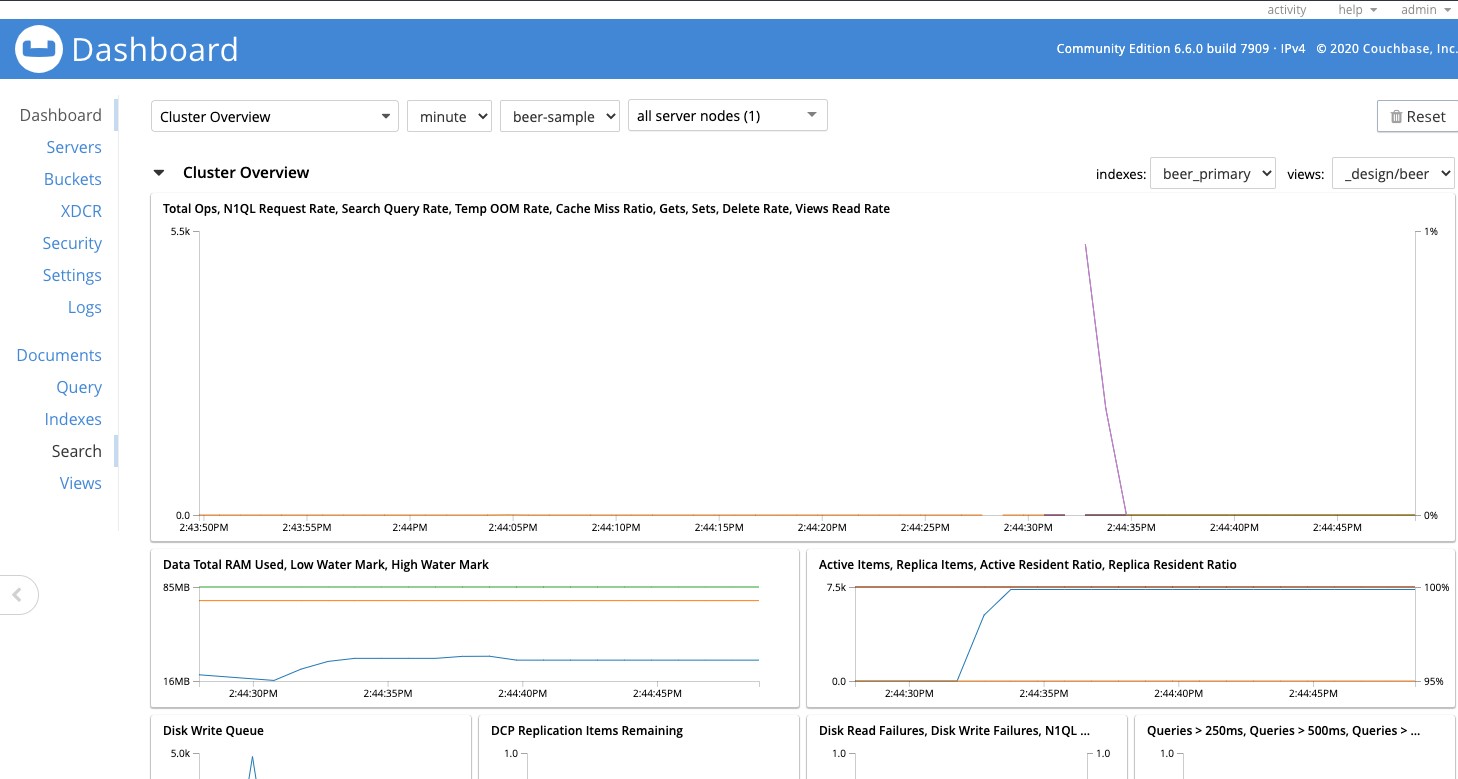The image size is (1458, 779).
Task: Click the Couchbase logo icon
Action: pyautogui.click(x=38, y=48)
